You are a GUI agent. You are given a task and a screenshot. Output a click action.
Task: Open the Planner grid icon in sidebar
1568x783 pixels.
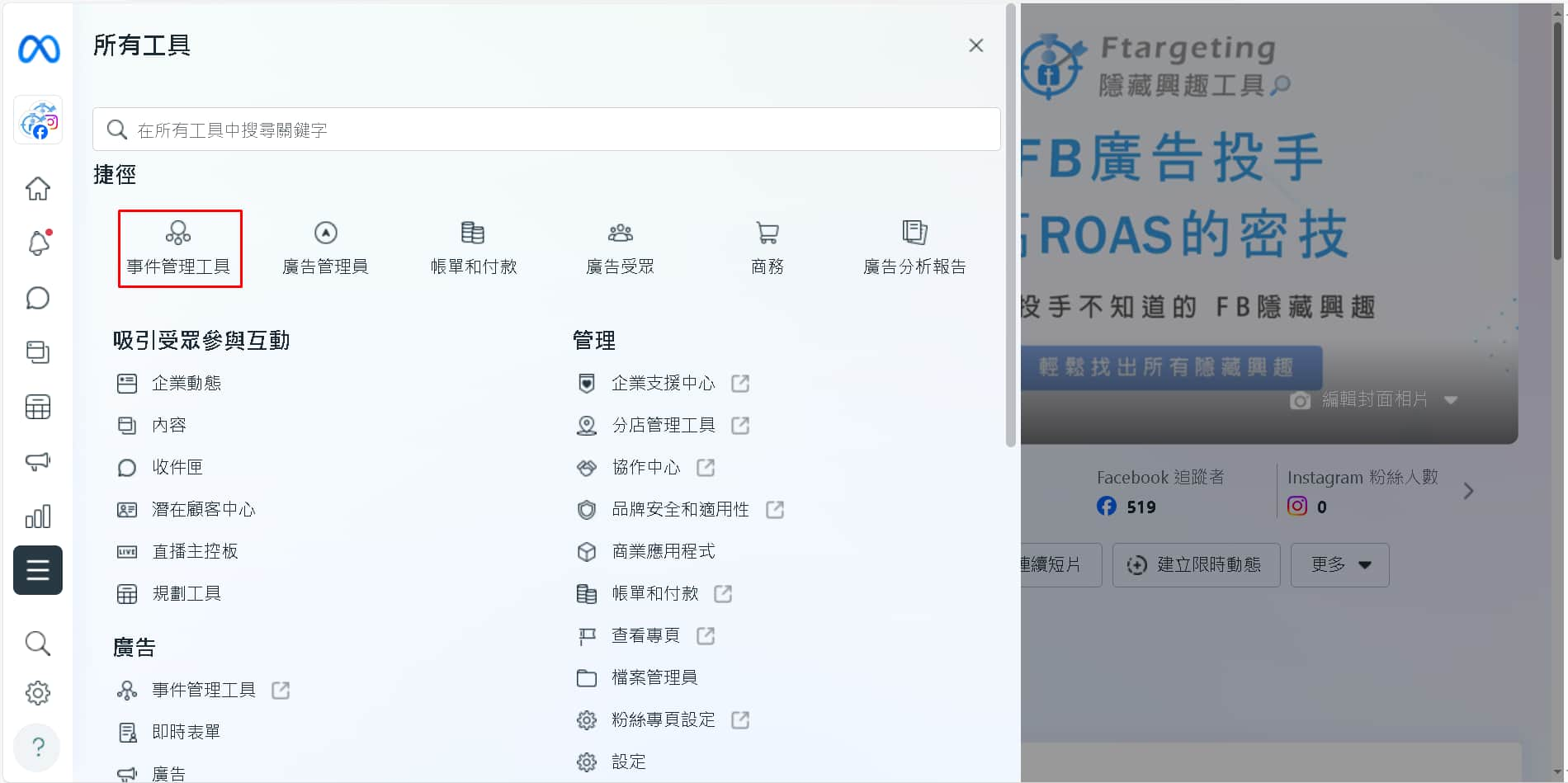[x=38, y=407]
